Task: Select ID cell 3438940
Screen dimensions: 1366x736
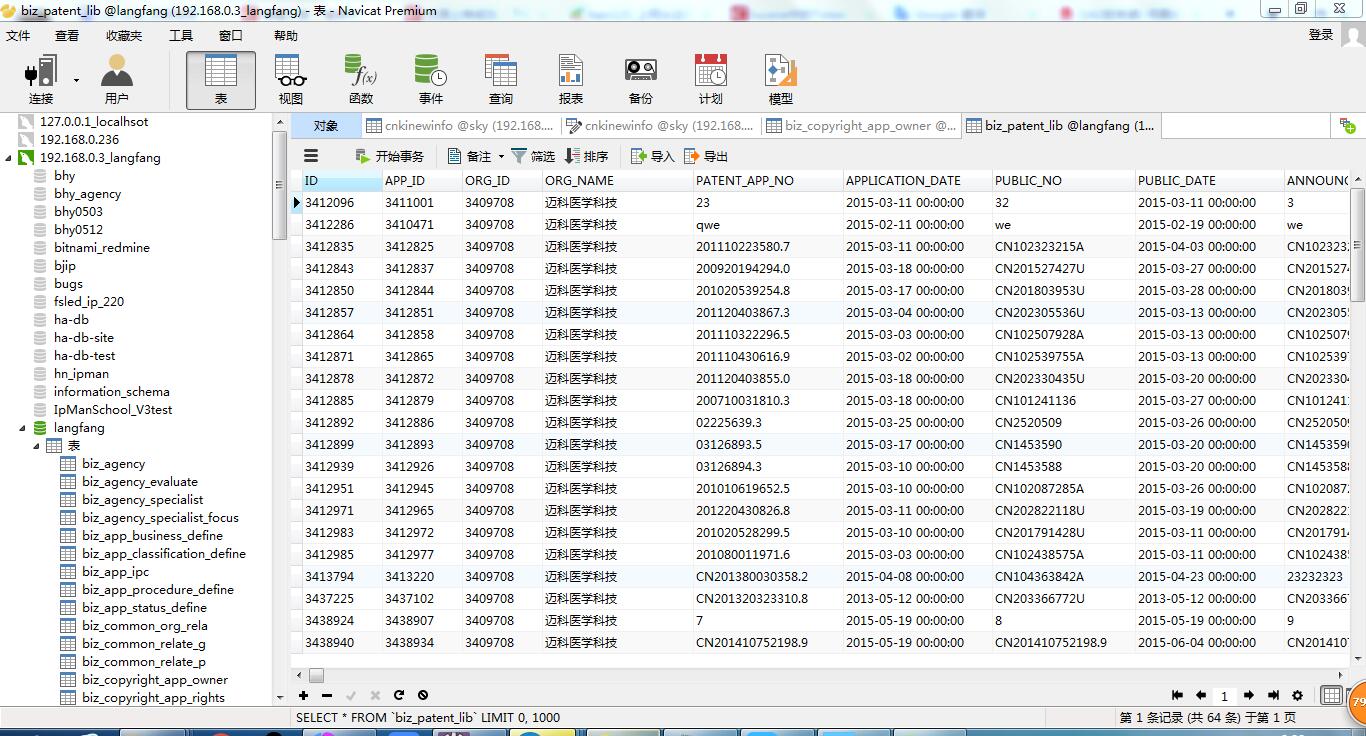Action: pos(342,643)
